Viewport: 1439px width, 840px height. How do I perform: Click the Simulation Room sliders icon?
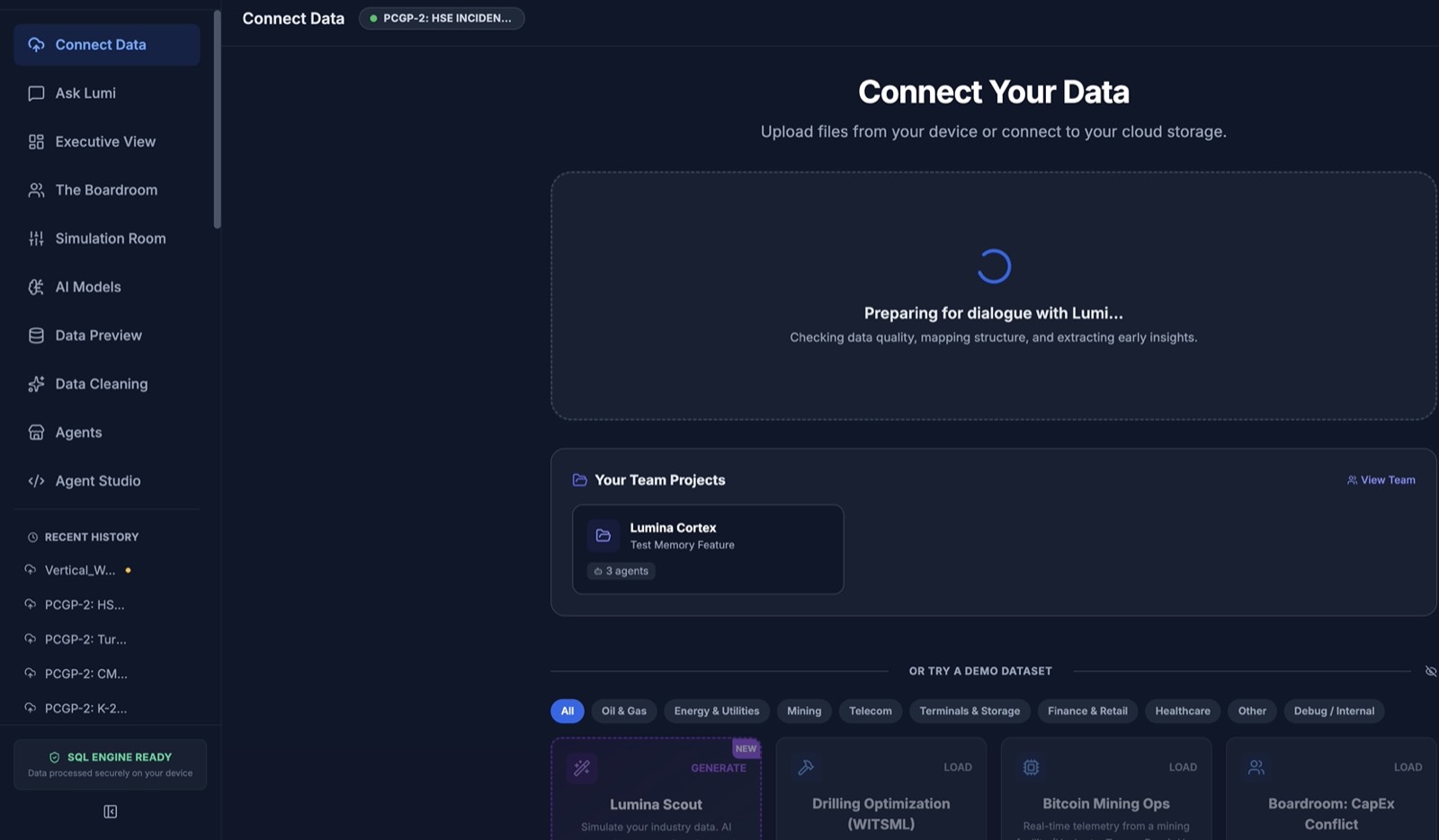36,238
